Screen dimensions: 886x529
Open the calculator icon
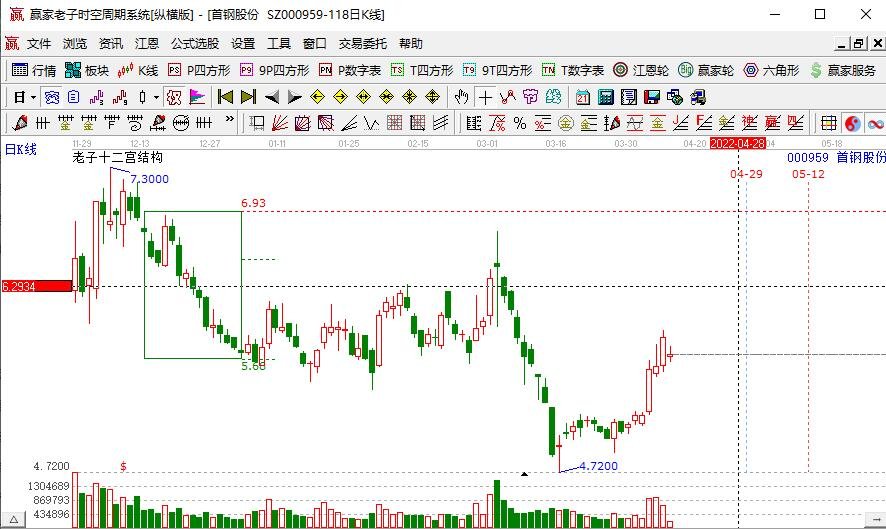[x=606, y=98]
